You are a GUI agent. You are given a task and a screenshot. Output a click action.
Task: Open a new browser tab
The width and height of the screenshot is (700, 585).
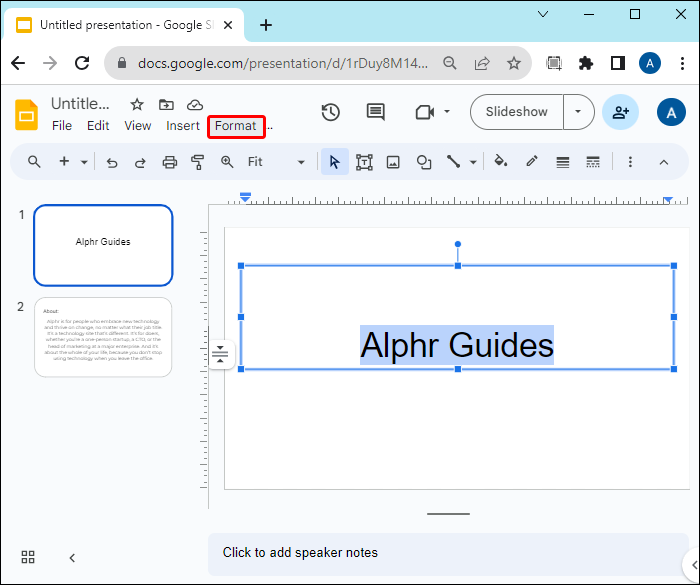coord(266,25)
